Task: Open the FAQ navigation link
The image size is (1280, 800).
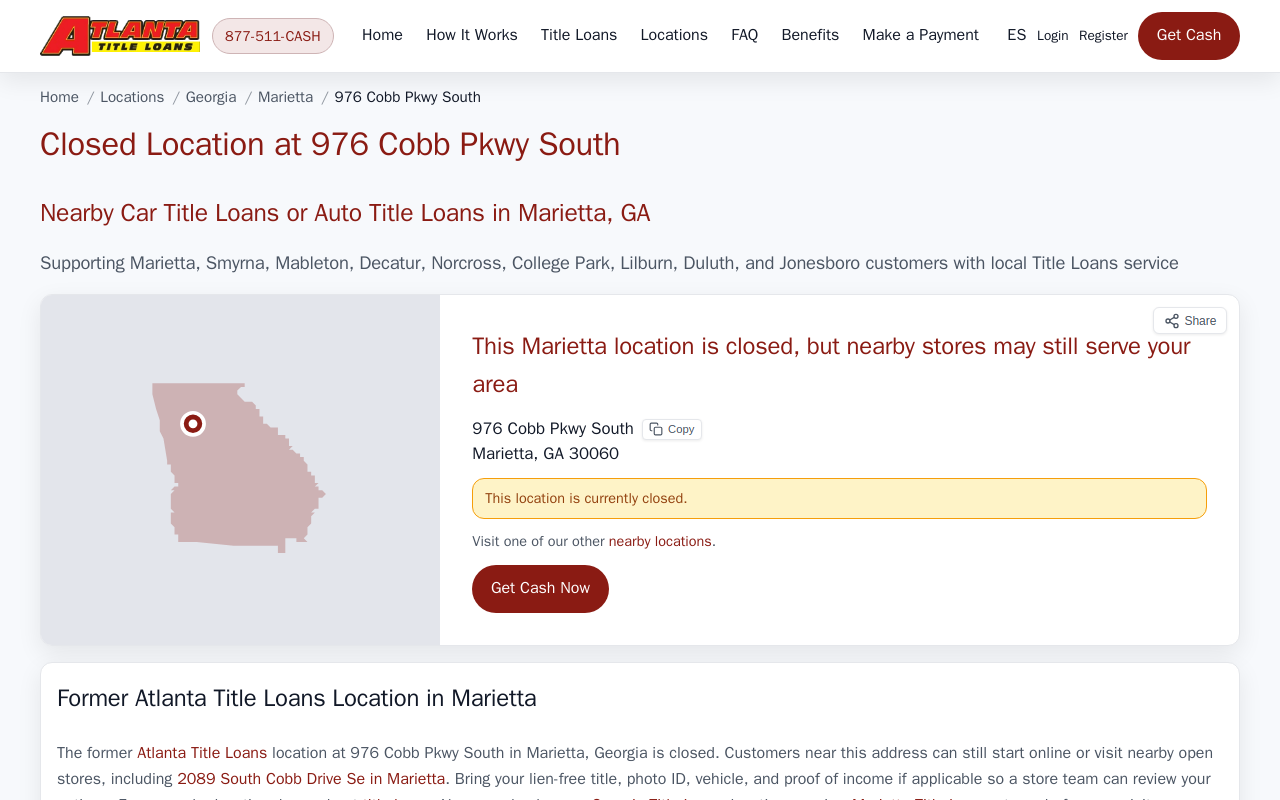Action: pyautogui.click(x=745, y=35)
